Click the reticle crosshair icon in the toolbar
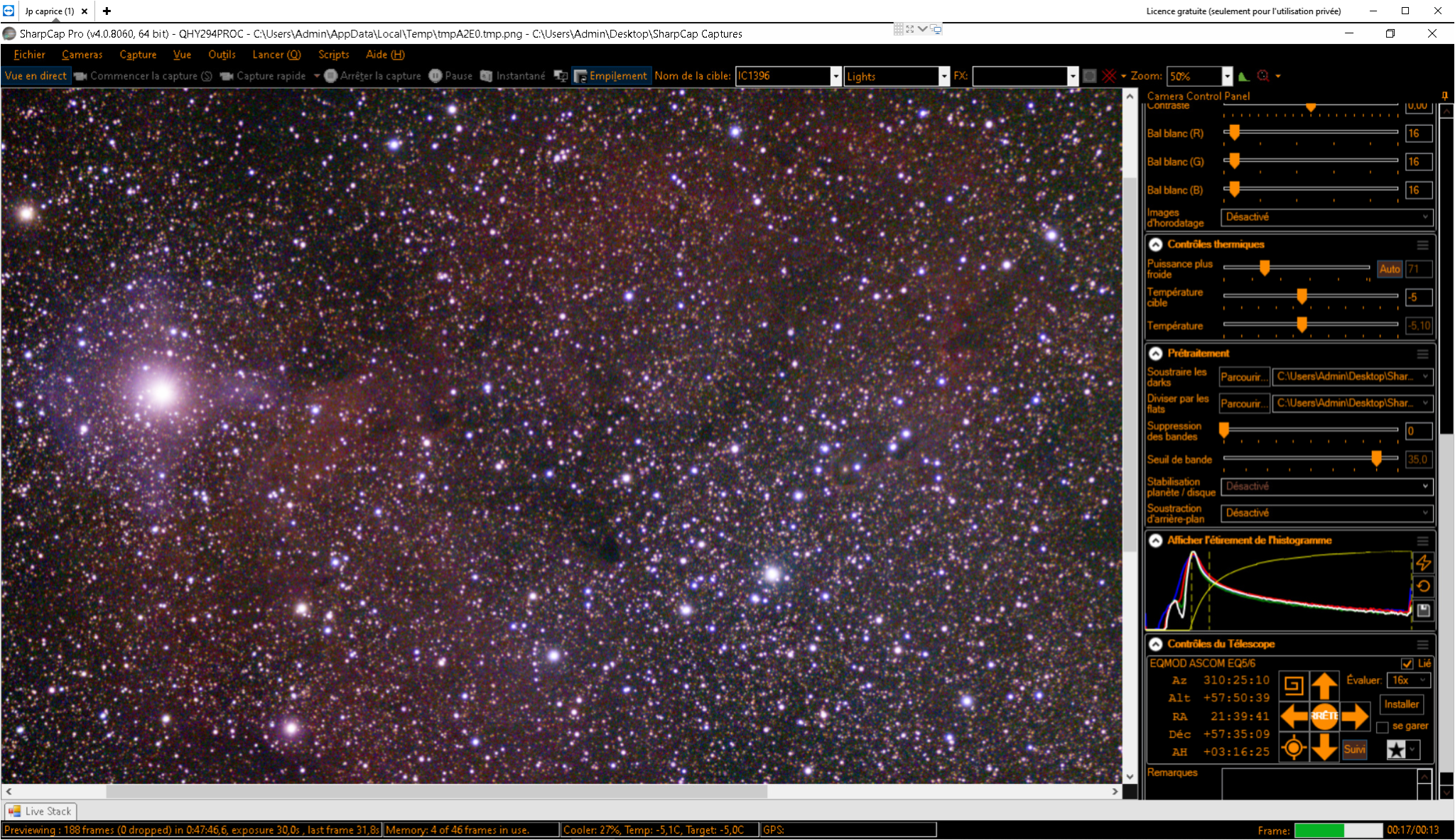1455x840 pixels. click(x=1109, y=76)
